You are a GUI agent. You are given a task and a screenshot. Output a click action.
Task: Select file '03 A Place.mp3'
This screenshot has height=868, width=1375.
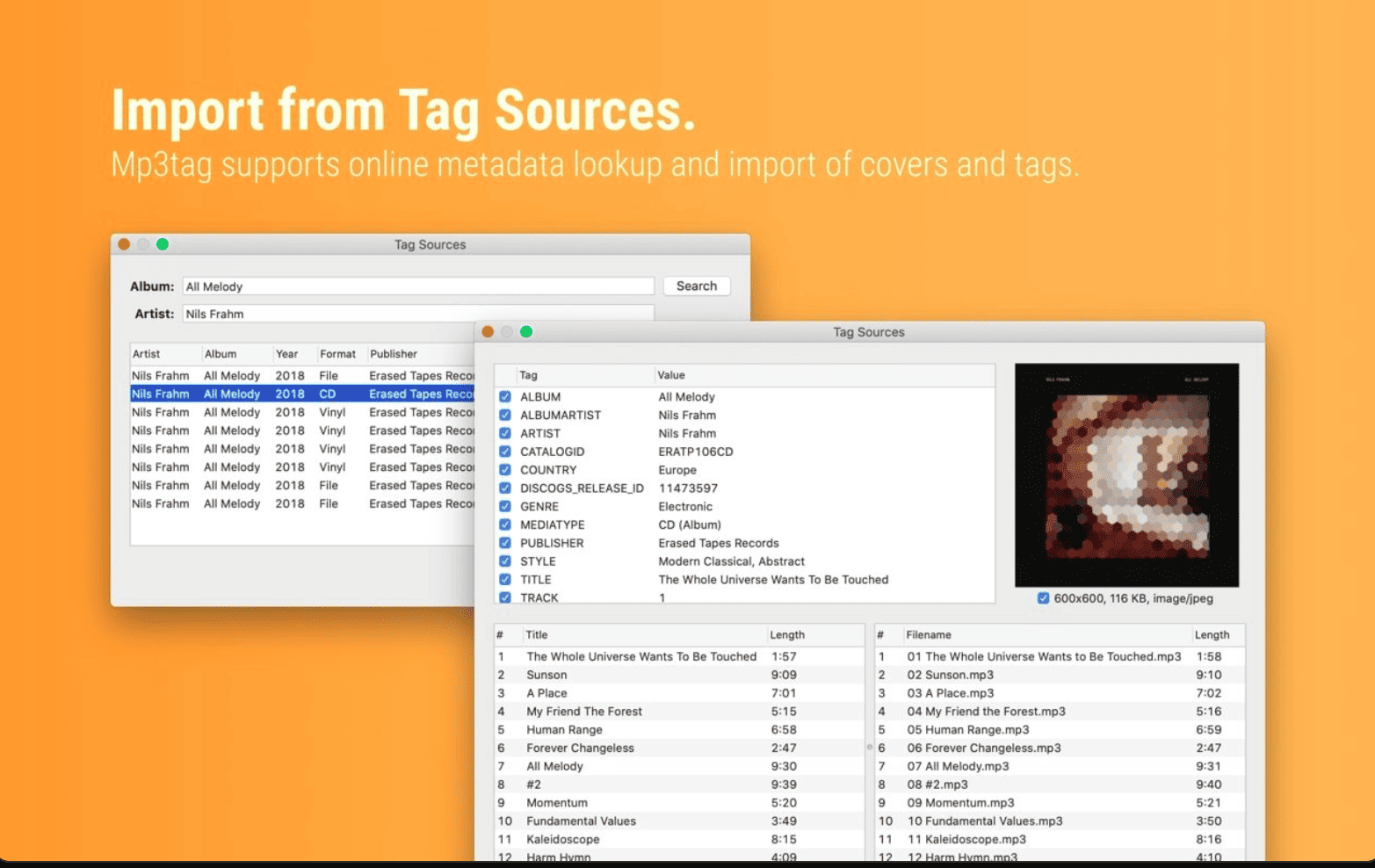pos(951,693)
